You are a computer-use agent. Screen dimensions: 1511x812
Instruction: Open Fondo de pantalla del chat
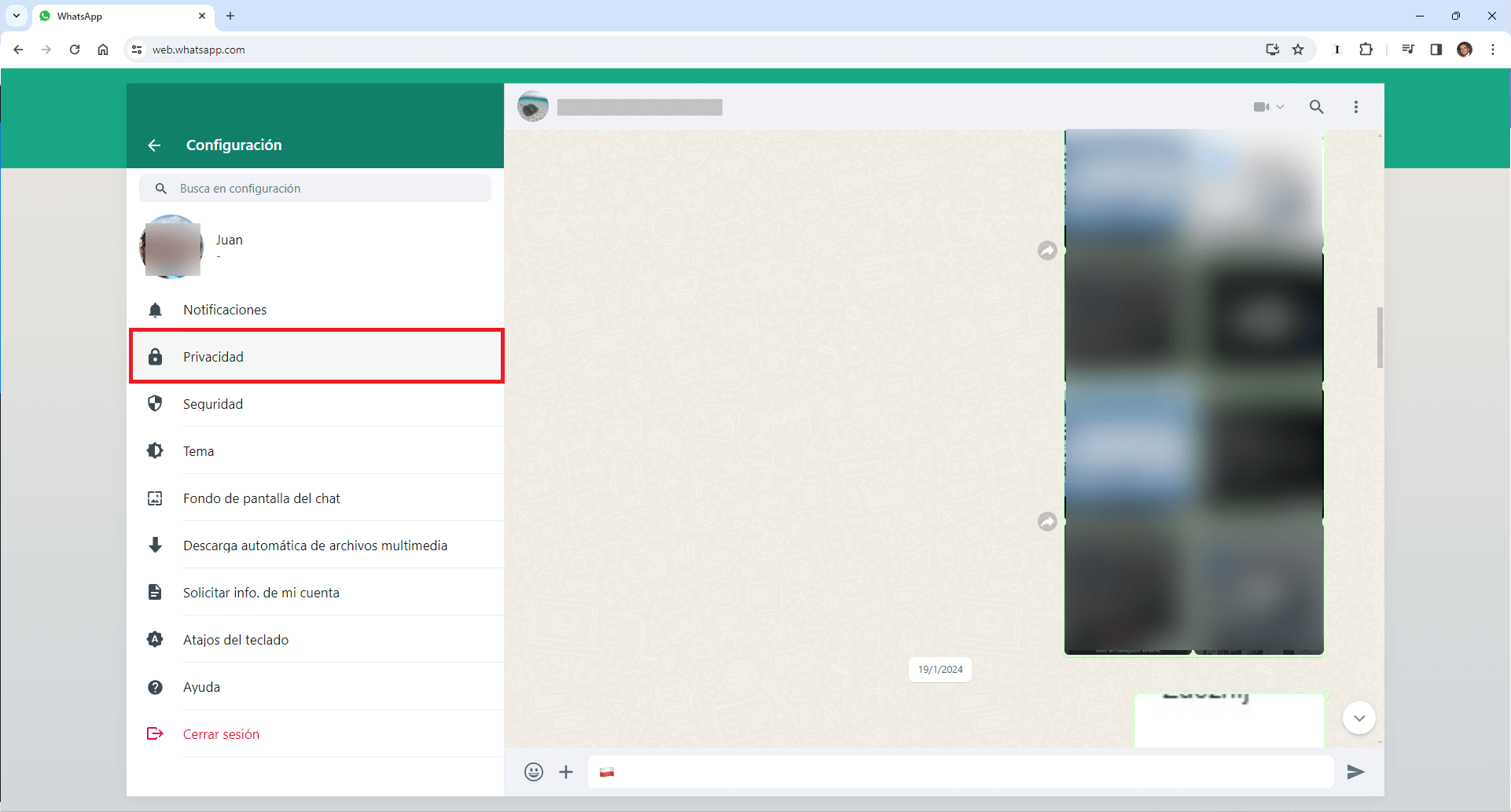(316, 498)
